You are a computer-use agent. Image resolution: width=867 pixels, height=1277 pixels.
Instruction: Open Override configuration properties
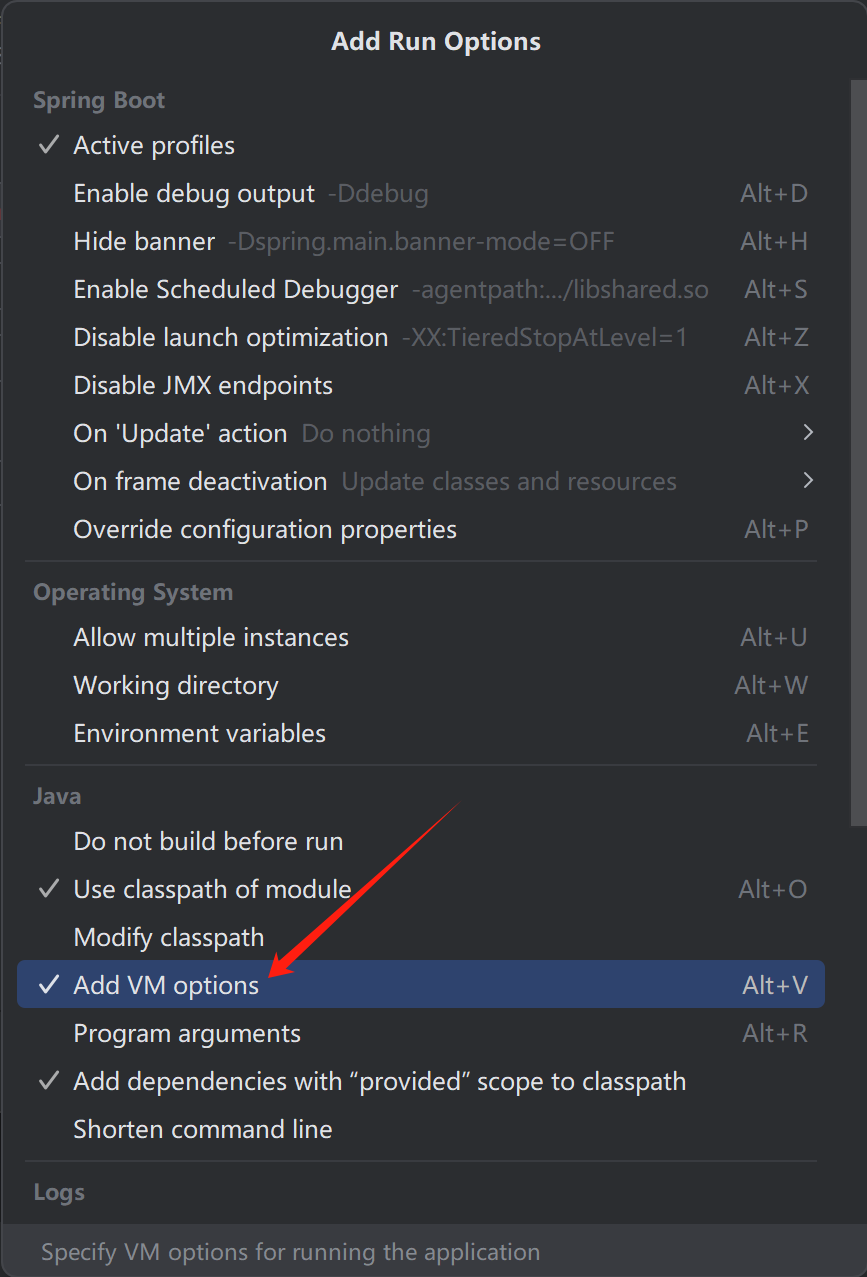tap(264, 529)
